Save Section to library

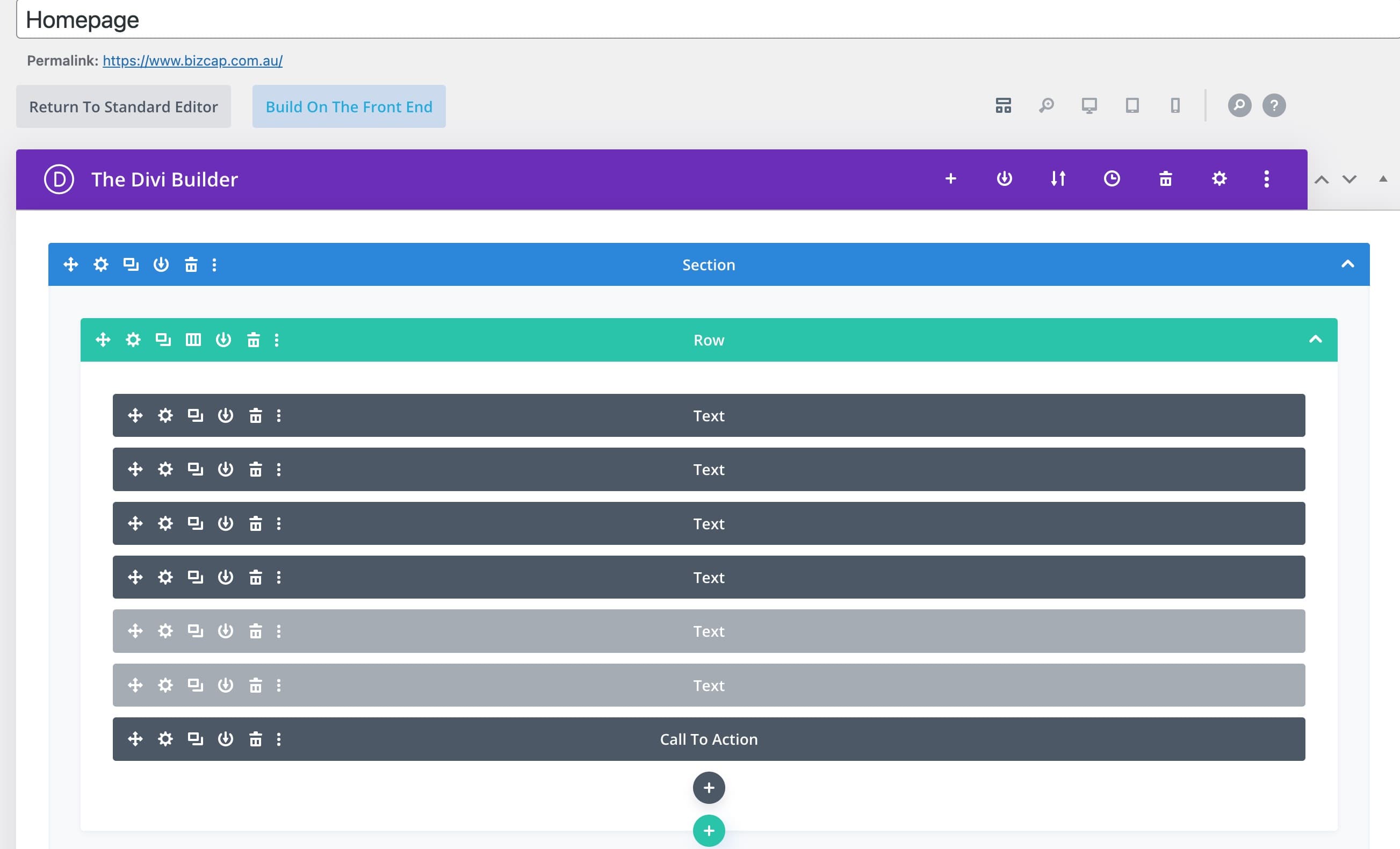tap(161, 264)
